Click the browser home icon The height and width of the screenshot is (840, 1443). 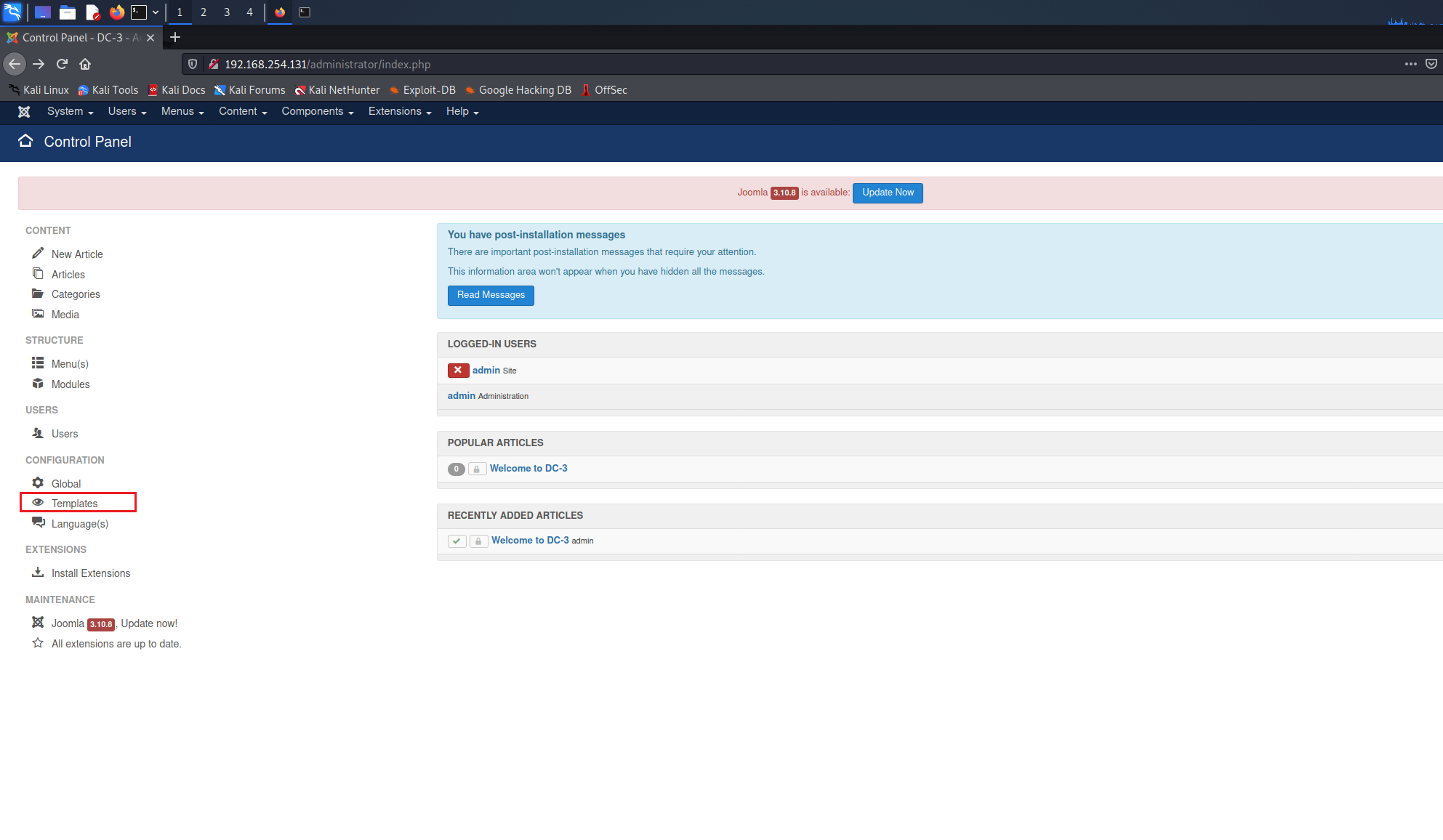click(x=85, y=64)
